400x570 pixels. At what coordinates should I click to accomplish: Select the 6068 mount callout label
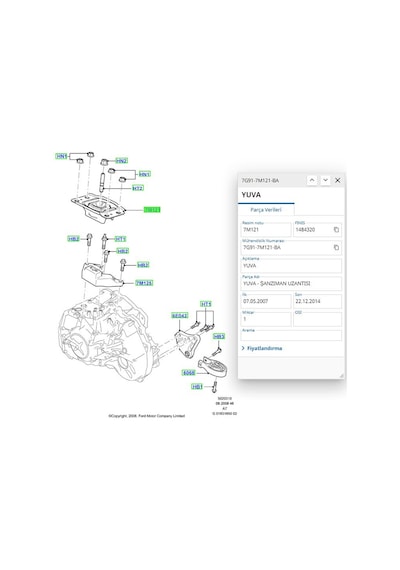pyautogui.click(x=189, y=373)
